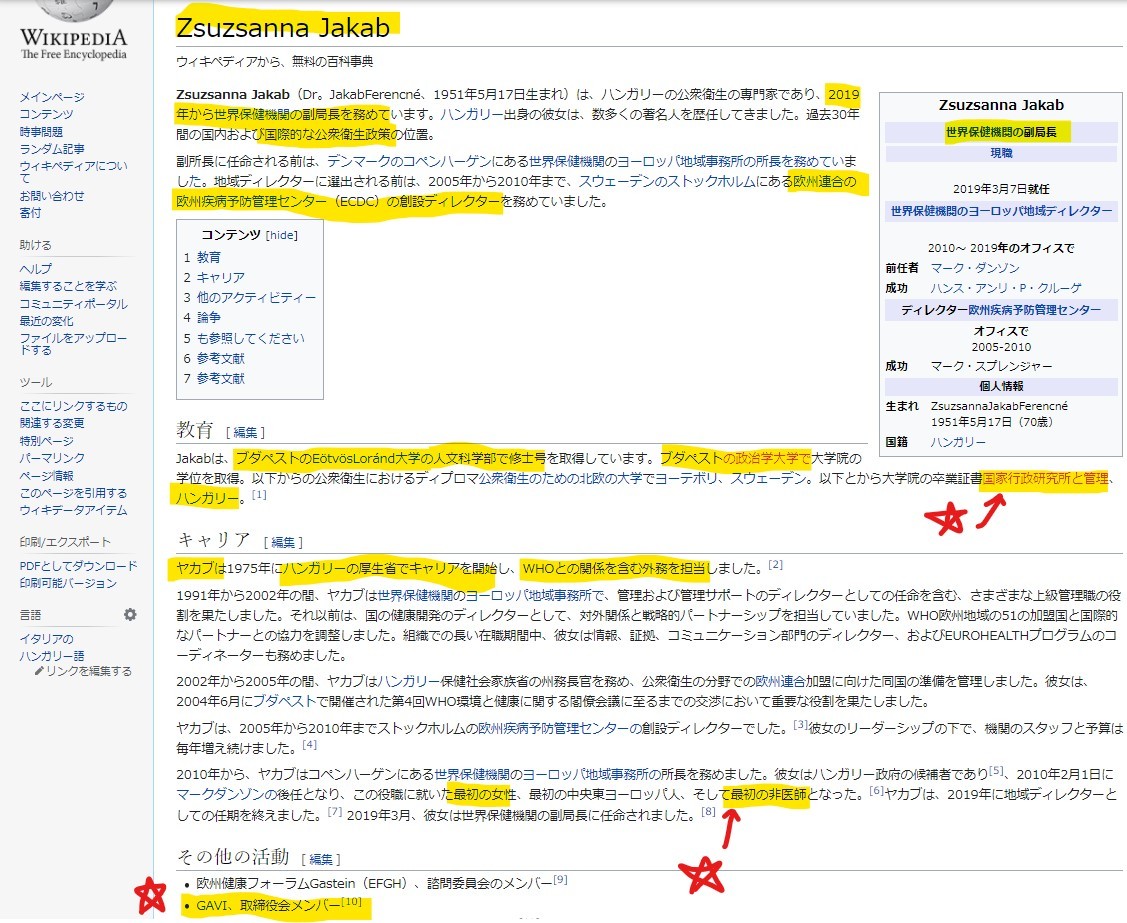This screenshot has width=1127, height=923.
Task: Click ハンガリー nationality link in infobox
Action: (x=958, y=442)
